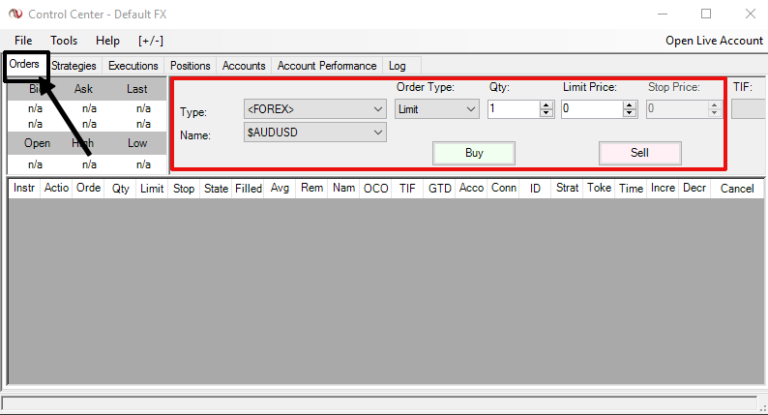Screen dimensions: 768x415
Task: Sort by Time column header
Action: pyautogui.click(x=631, y=188)
